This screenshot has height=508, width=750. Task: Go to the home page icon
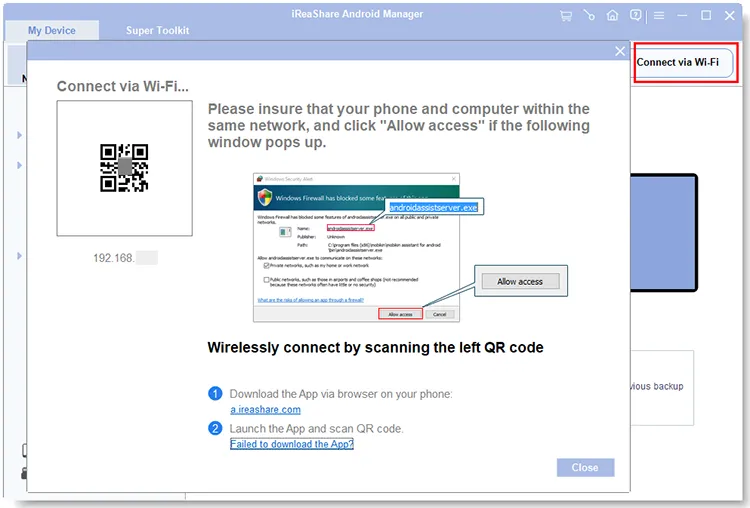612,15
